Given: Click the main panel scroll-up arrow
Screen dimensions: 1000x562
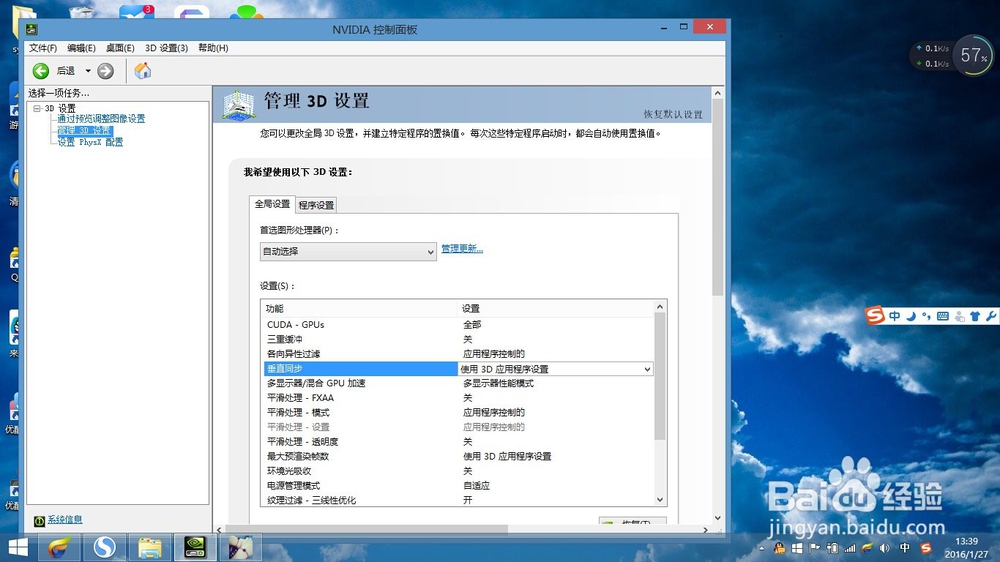Looking at the screenshot, I should pos(717,93).
